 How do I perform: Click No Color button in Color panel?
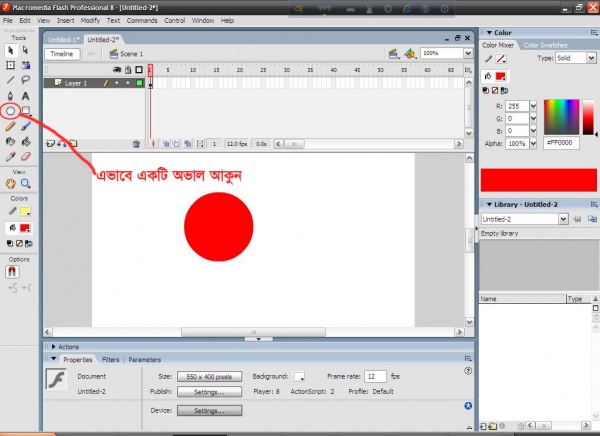coord(495,90)
